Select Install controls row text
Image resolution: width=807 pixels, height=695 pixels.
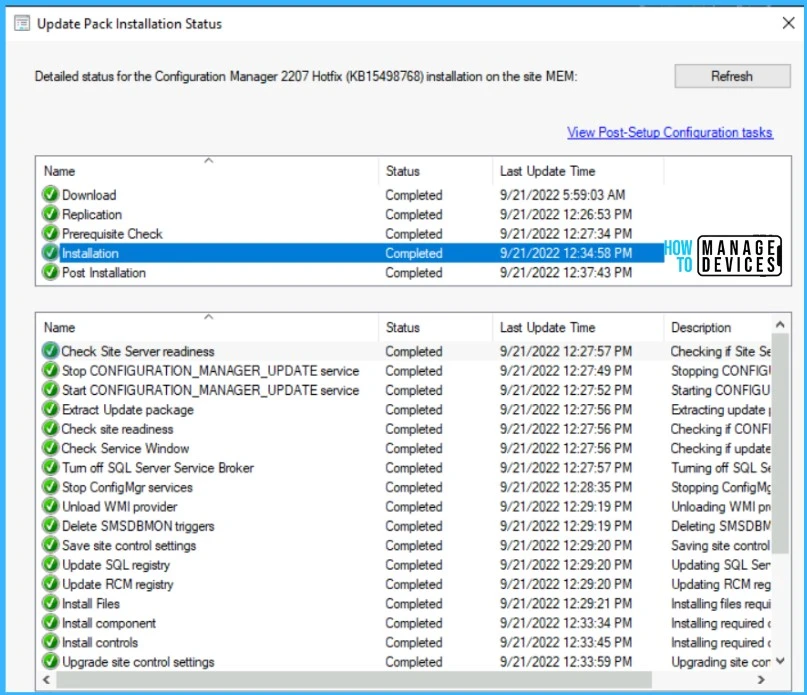(x=100, y=642)
